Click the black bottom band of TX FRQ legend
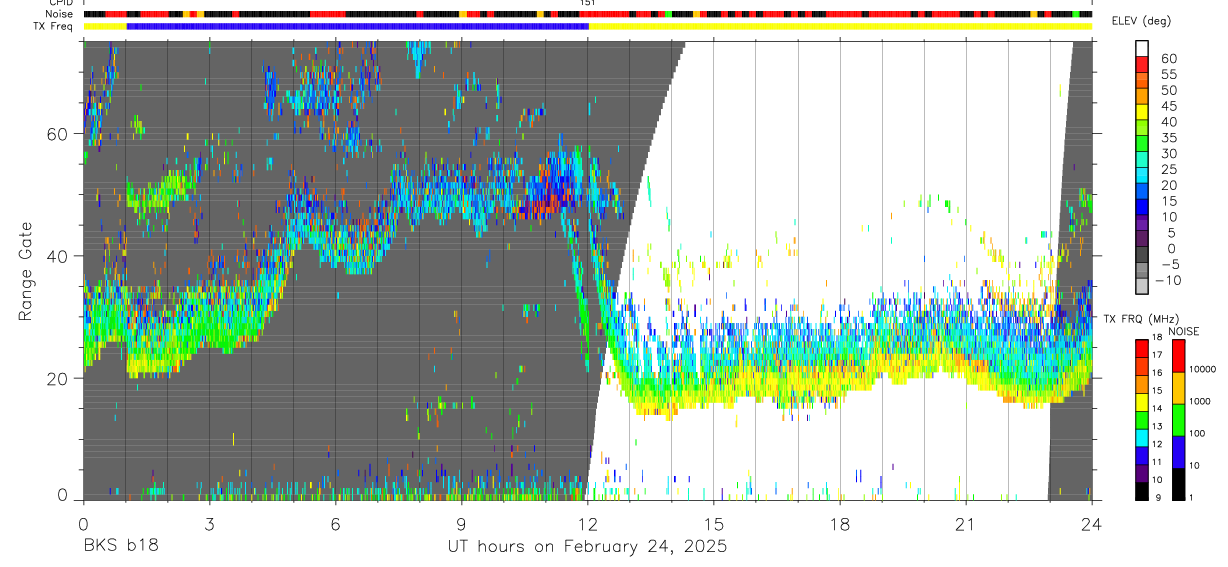 point(1142,491)
